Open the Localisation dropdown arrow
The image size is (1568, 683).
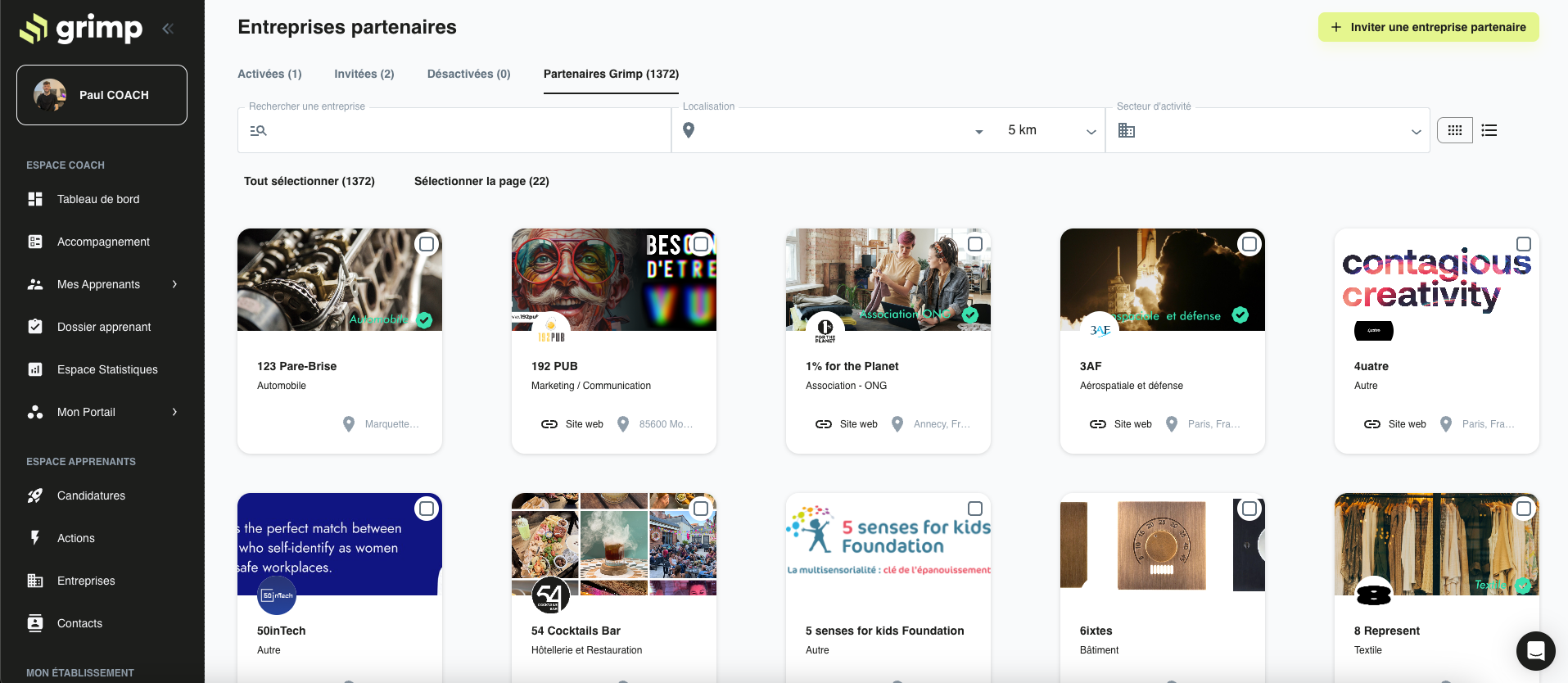(979, 131)
